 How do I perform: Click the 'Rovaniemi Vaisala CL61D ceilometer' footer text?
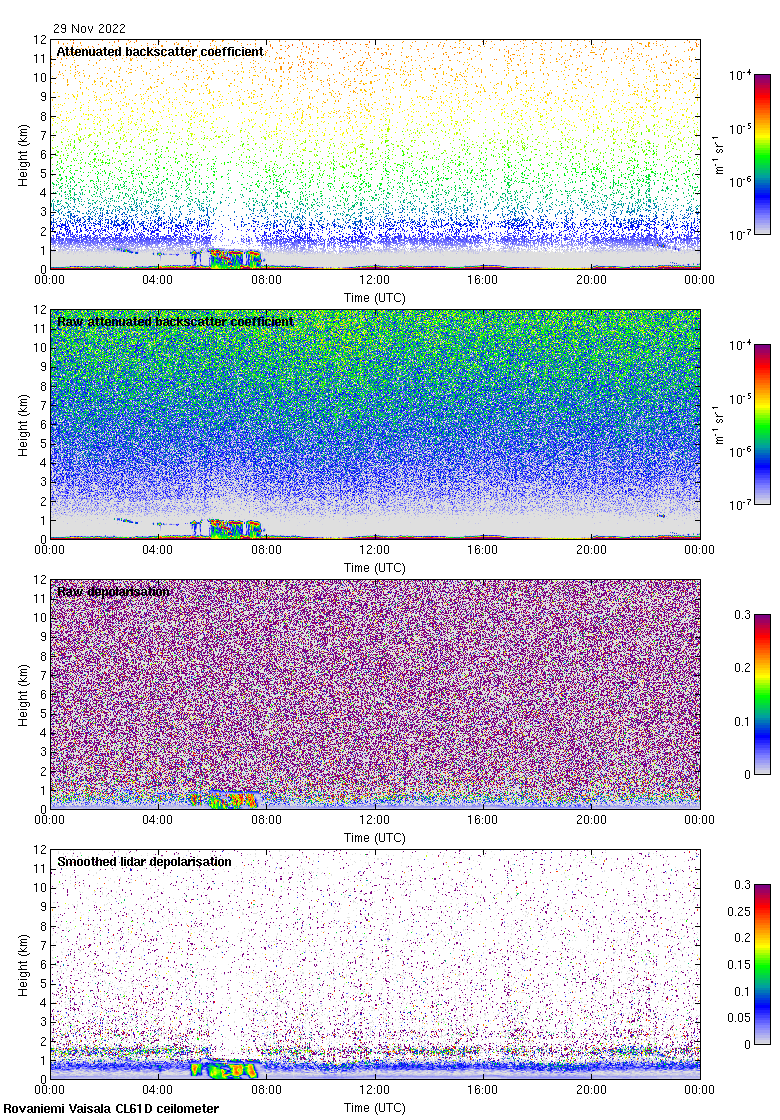click(x=111, y=1109)
